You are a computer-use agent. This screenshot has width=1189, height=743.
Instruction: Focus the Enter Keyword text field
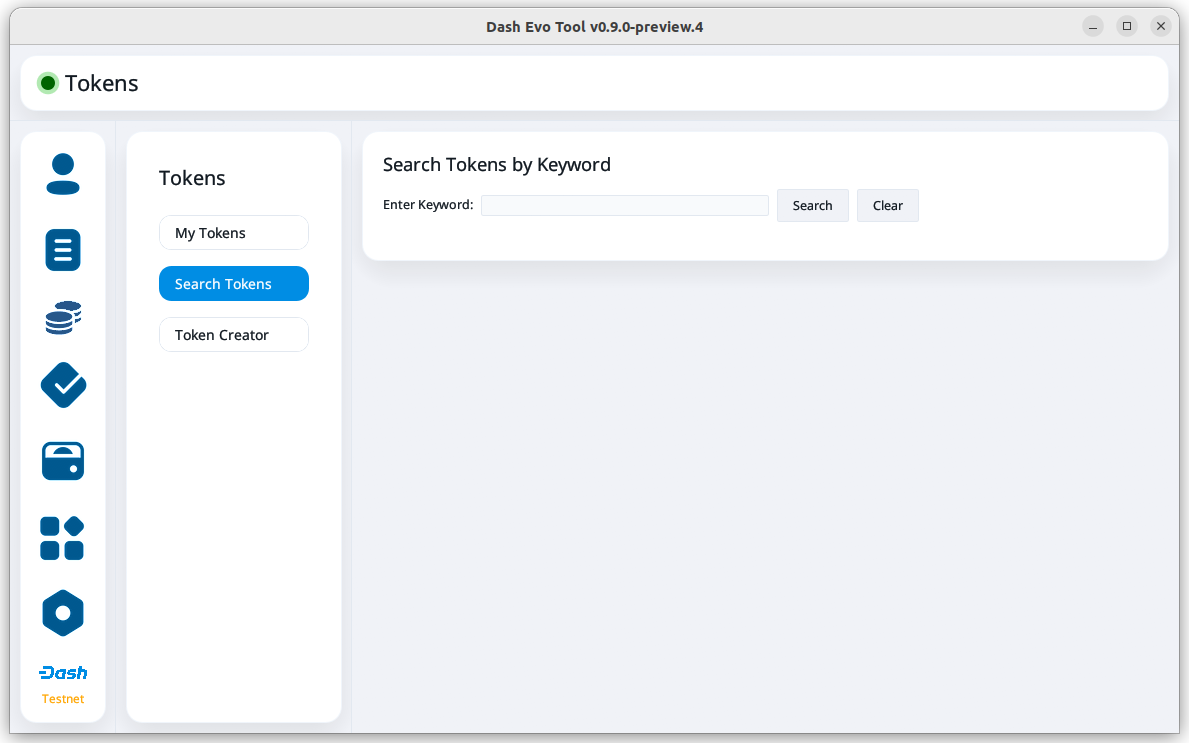(x=624, y=205)
